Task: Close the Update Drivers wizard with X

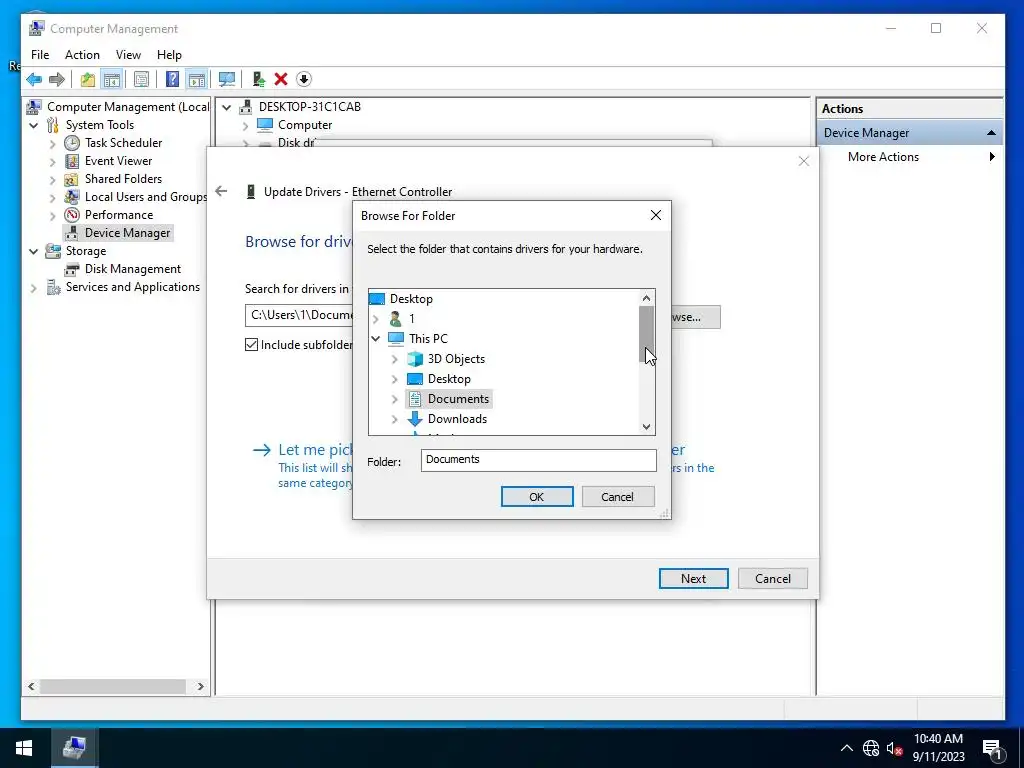Action: click(804, 161)
